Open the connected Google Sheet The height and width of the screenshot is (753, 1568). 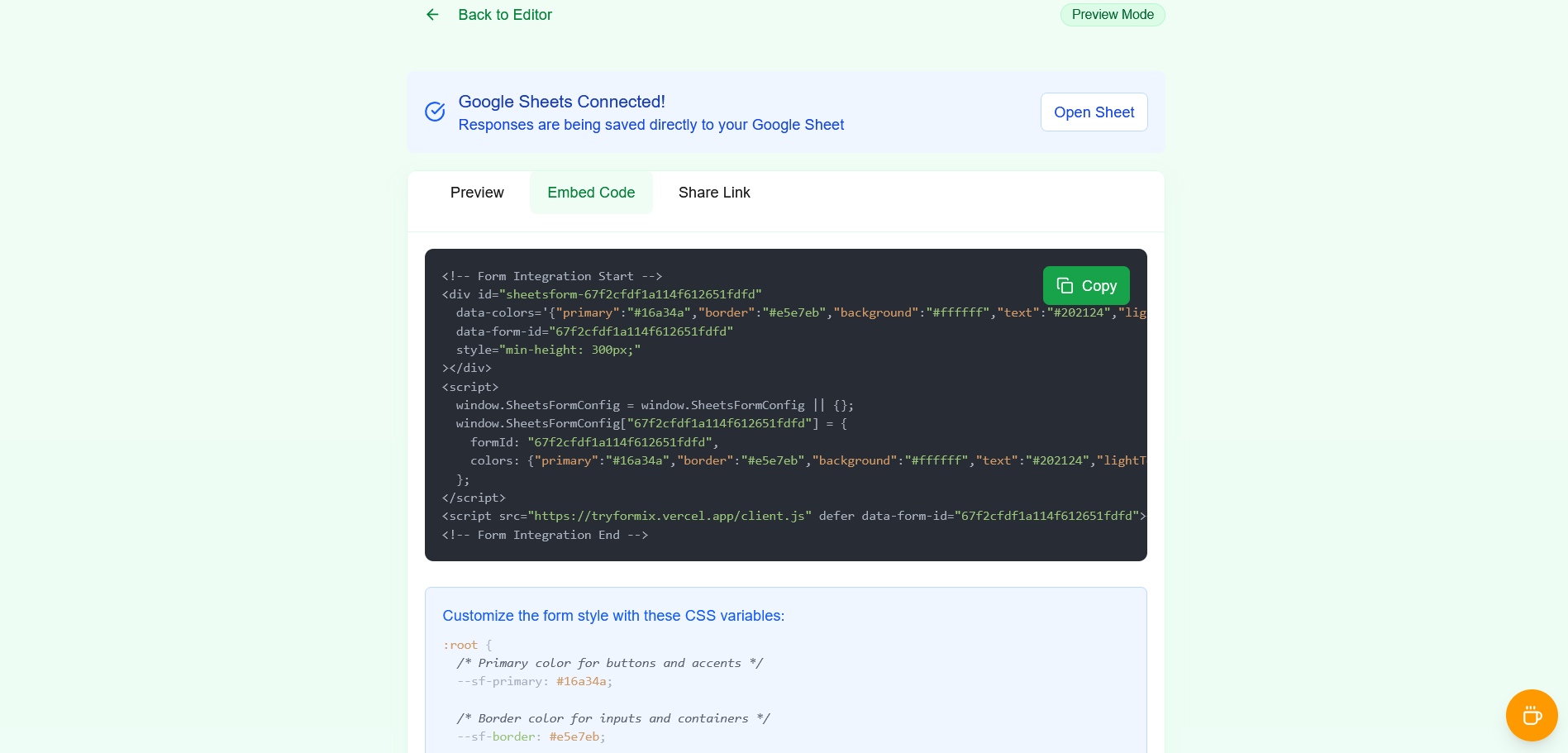pyautogui.click(x=1094, y=112)
